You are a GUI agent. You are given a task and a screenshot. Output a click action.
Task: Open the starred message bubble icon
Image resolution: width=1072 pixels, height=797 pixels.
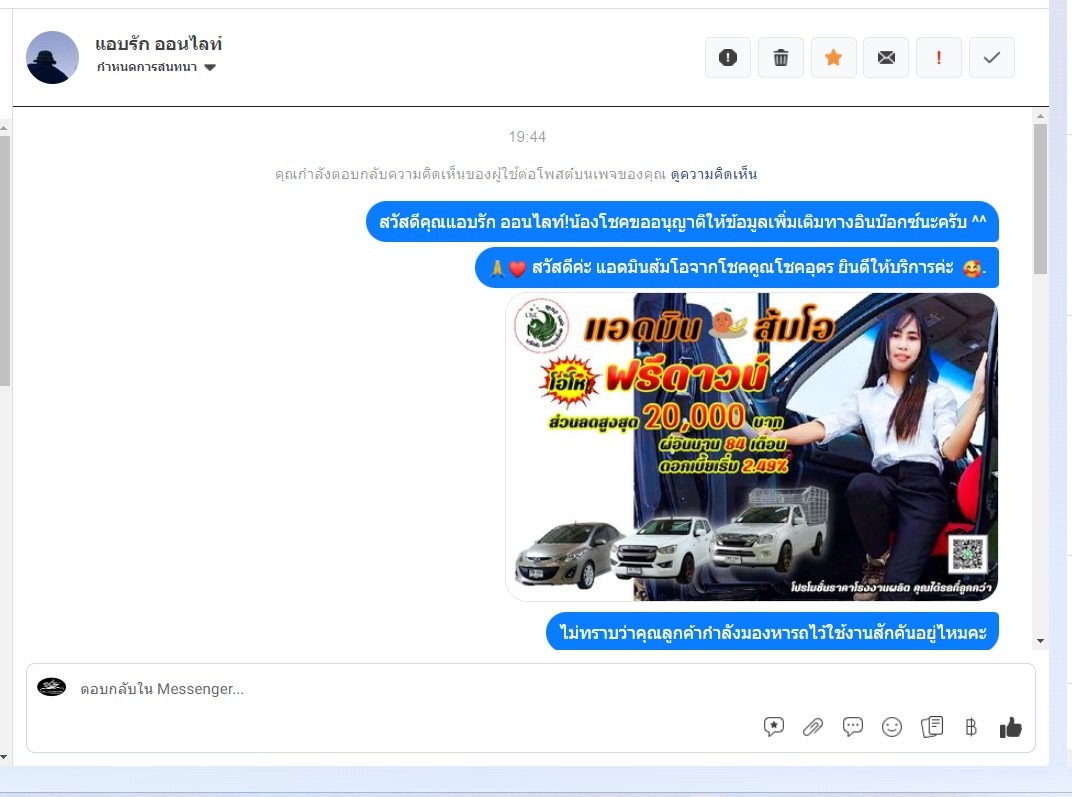[x=774, y=727]
